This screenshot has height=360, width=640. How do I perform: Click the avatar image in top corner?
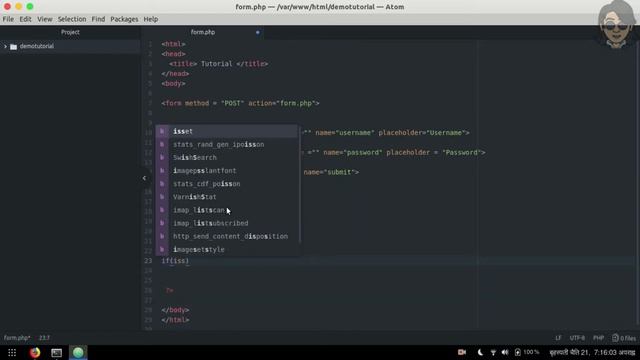pos(616,25)
